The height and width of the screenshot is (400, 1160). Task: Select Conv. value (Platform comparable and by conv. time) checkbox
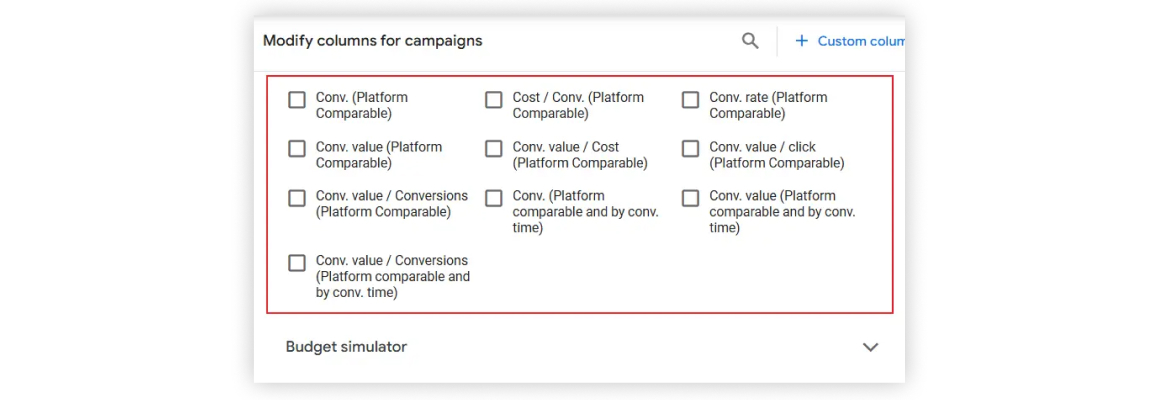click(x=690, y=198)
